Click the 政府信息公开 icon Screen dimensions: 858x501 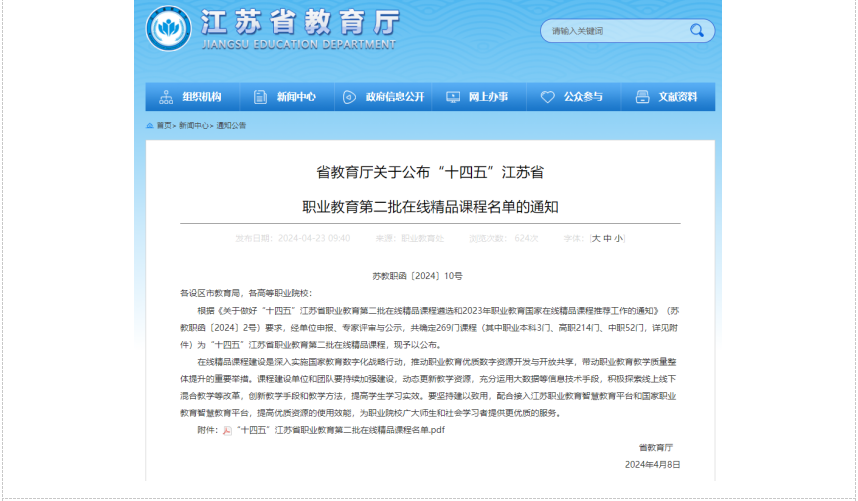pos(349,97)
